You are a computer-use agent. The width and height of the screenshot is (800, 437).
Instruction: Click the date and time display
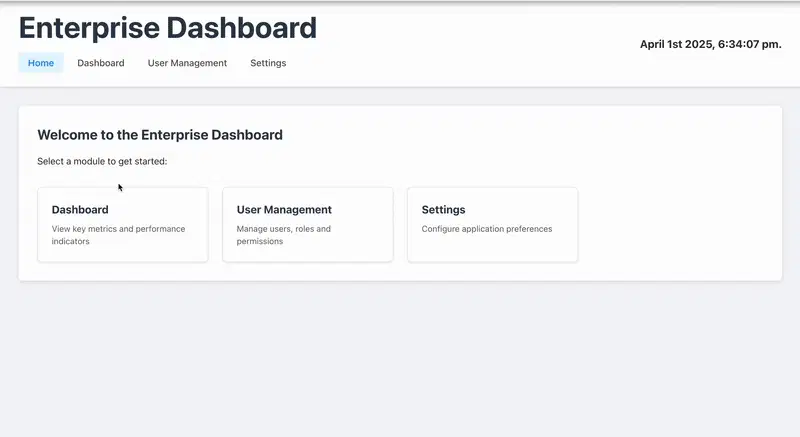[711, 44]
